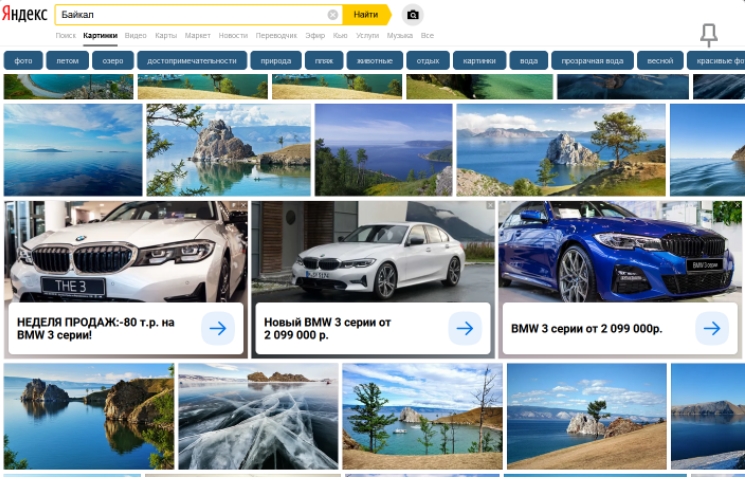Go to the Новости tab
Viewport: 745px width, 481px height.
pos(232,35)
